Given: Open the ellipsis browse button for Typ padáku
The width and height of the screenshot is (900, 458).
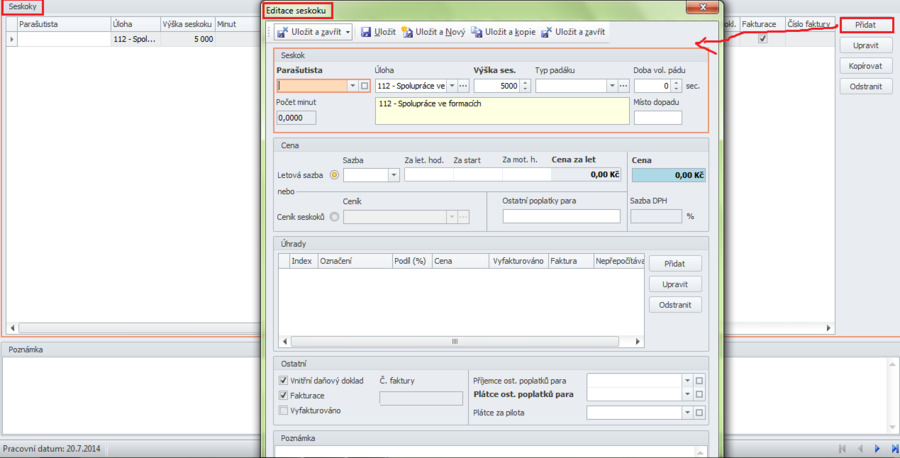Looking at the screenshot, I should tap(622, 86).
